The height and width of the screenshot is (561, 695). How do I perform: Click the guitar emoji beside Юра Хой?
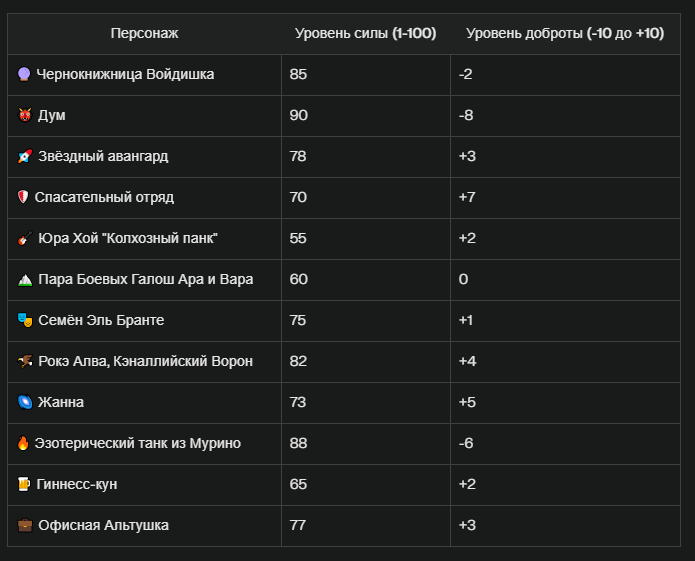(x=25, y=238)
